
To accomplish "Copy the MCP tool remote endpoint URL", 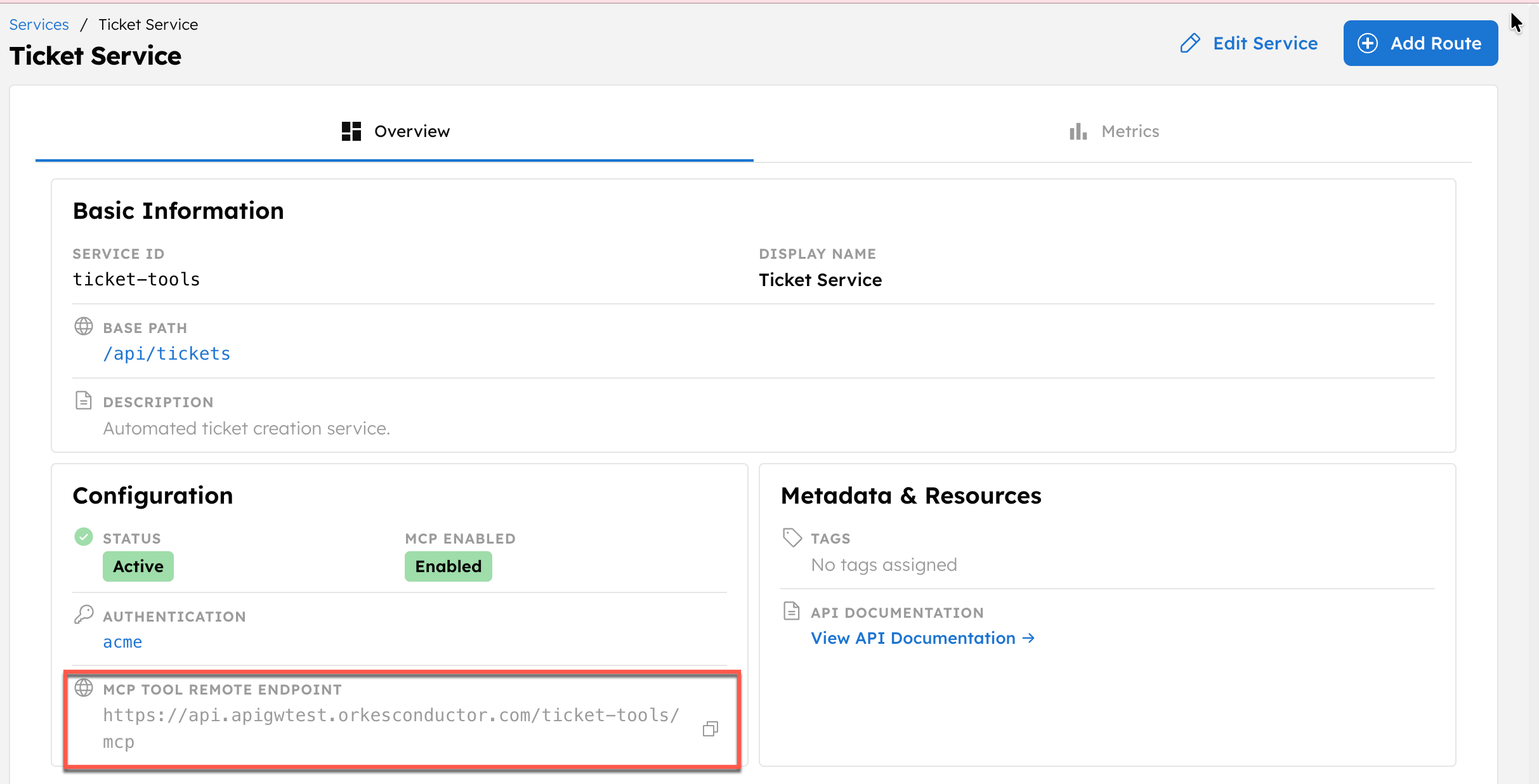I will coord(710,729).
